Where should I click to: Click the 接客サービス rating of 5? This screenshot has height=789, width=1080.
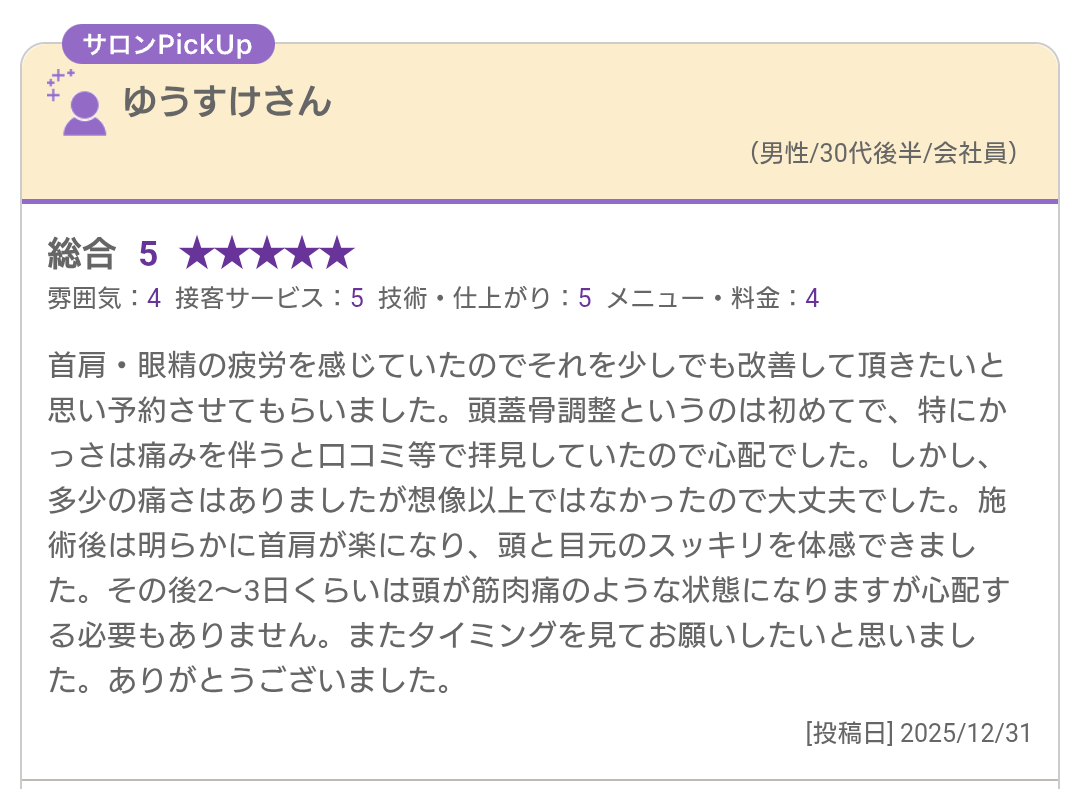357,298
